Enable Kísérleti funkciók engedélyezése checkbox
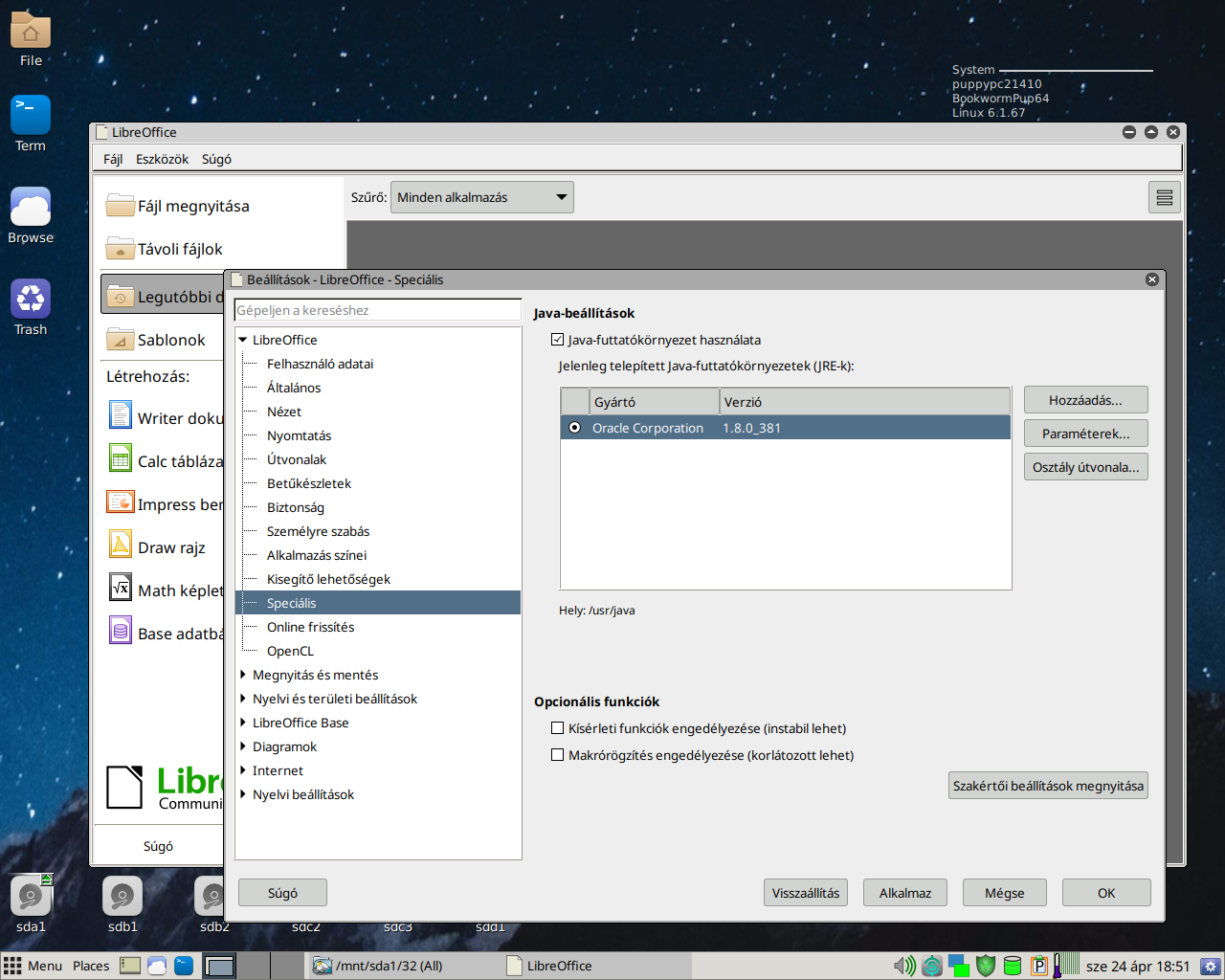1225x980 pixels. (558, 728)
